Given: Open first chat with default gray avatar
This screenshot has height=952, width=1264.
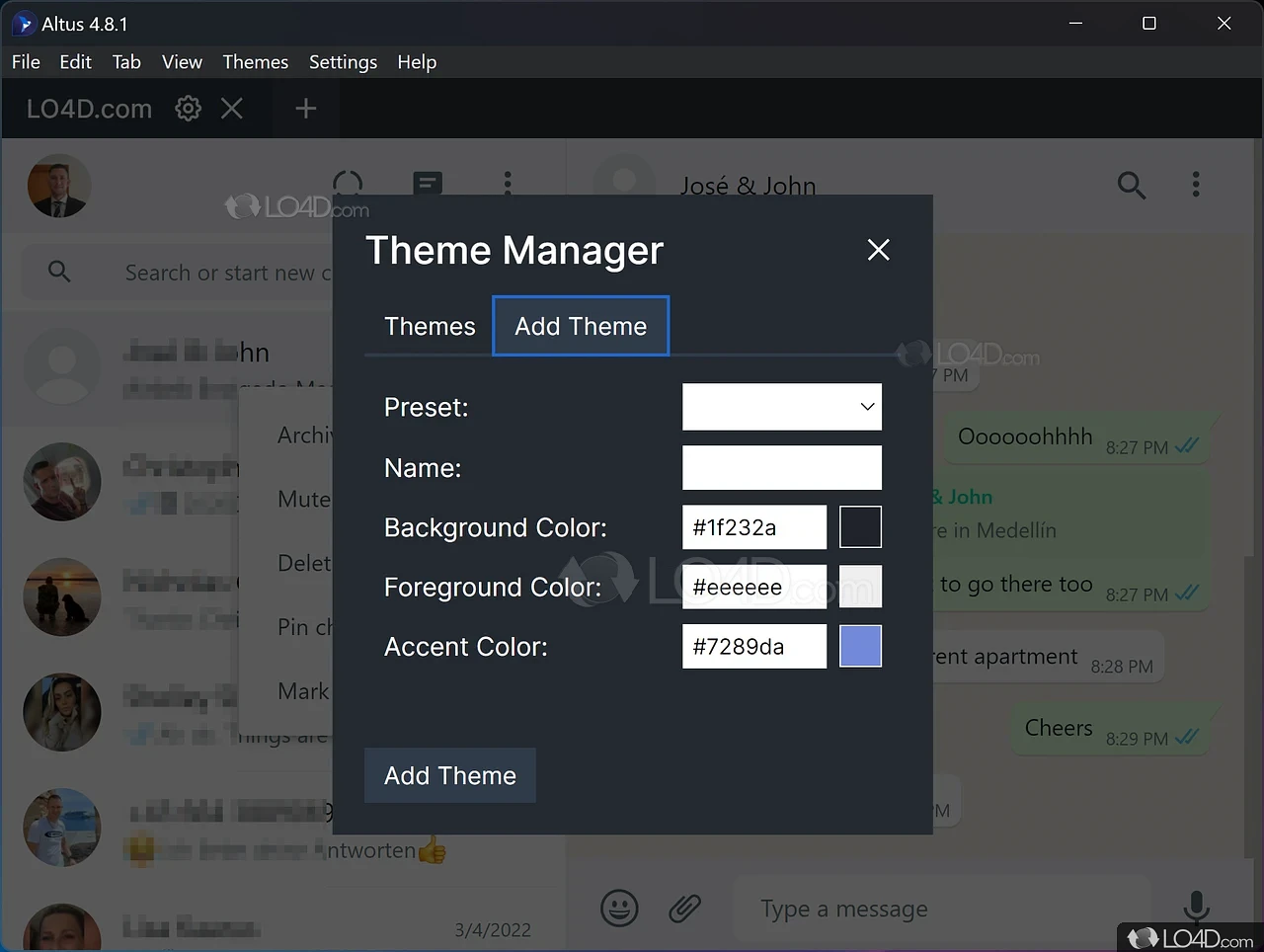Looking at the screenshot, I should click(62, 365).
